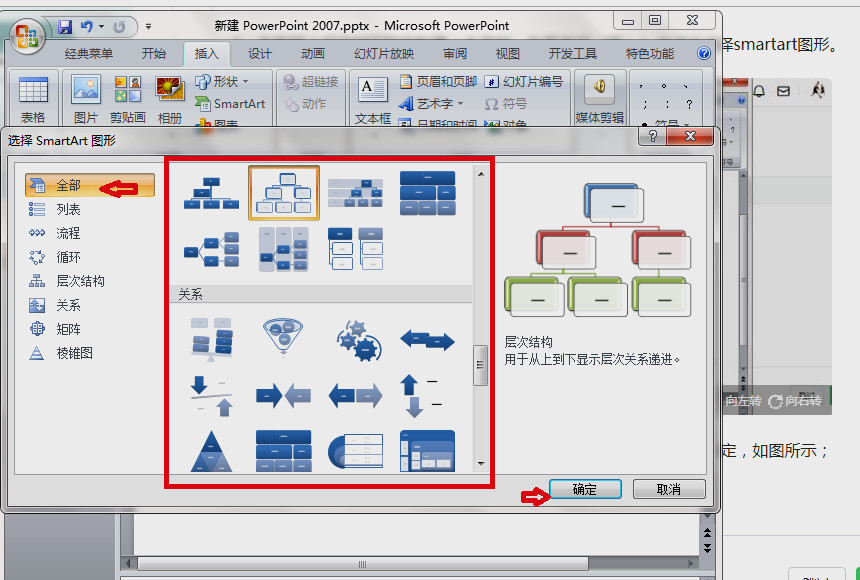
Task: Undo the last action
Action: [87, 26]
